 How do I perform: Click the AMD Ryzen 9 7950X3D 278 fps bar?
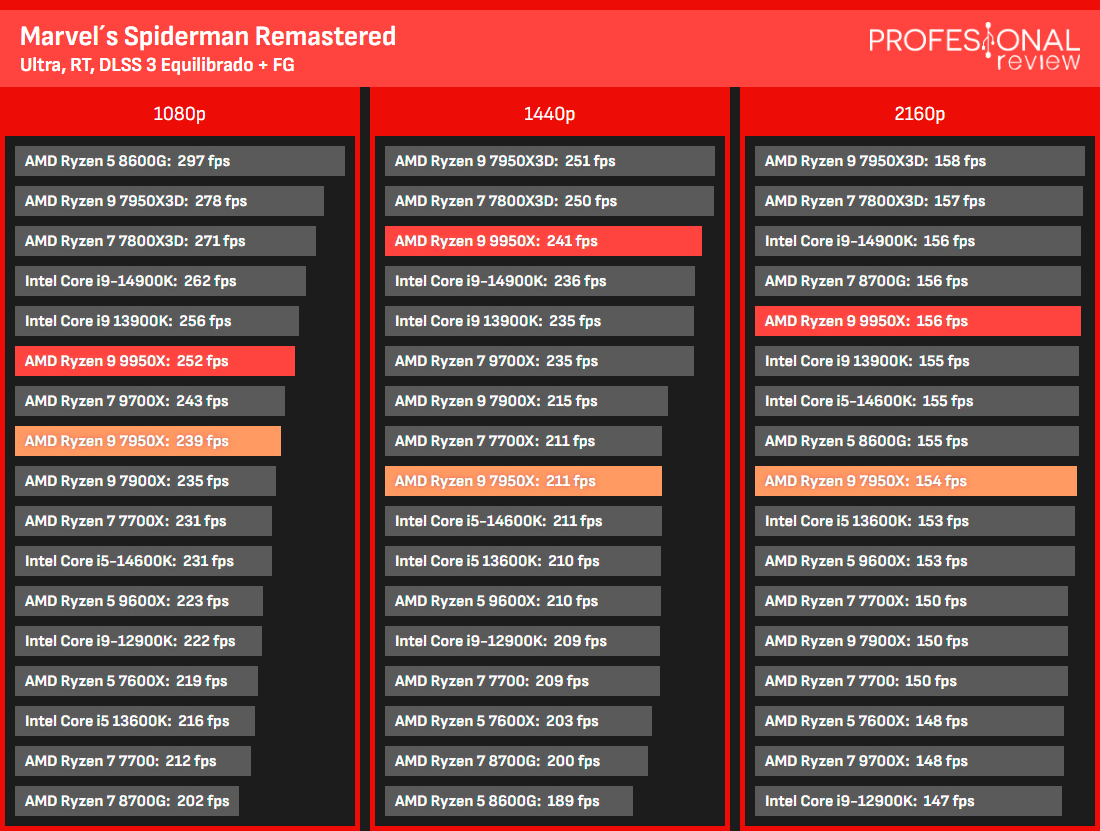click(x=169, y=201)
